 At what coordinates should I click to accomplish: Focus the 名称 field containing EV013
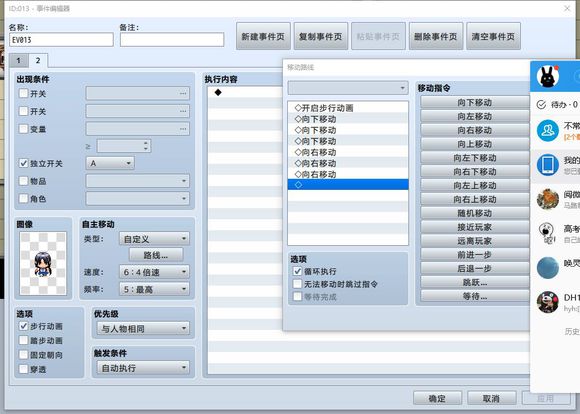click(61, 40)
